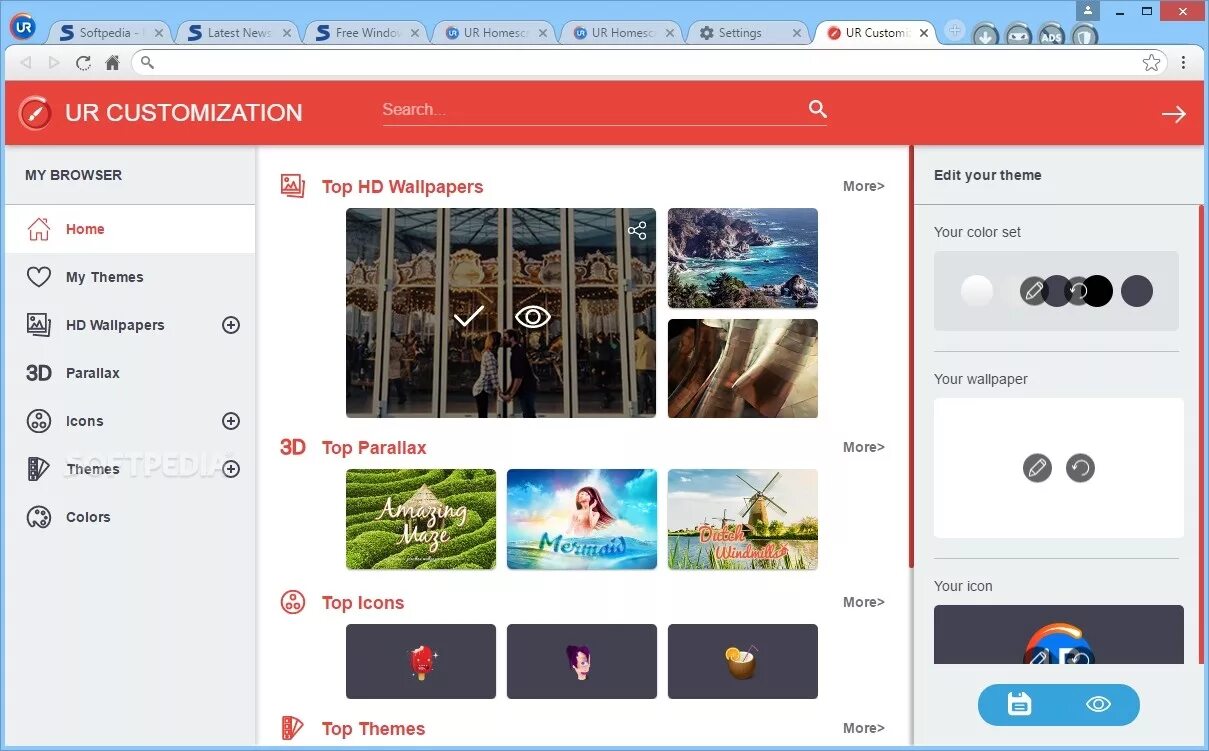1209x751 pixels.
Task: Bookmark this page with the star
Action: tap(1151, 63)
